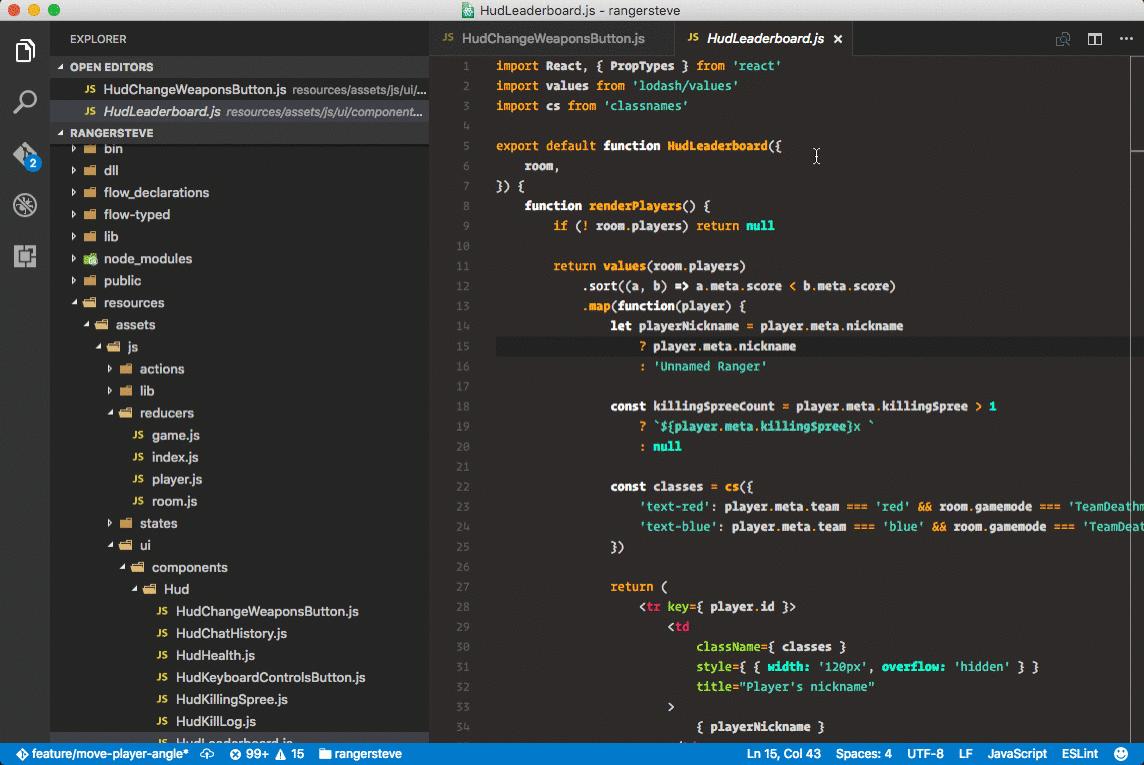Viewport: 1144px width, 765px height.
Task: Select the Debug icon in the activity bar
Action: (x=25, y=205)
